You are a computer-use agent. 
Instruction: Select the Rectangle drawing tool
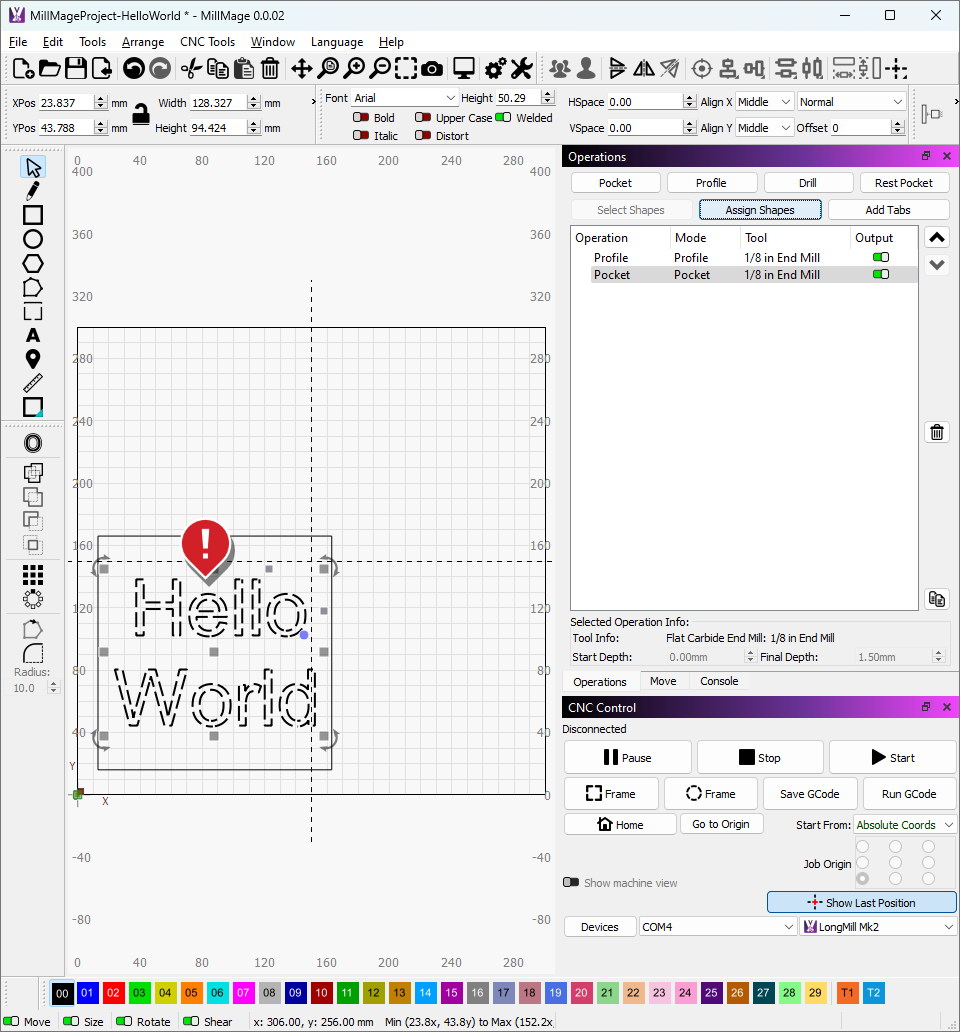(x=33, y=215)
